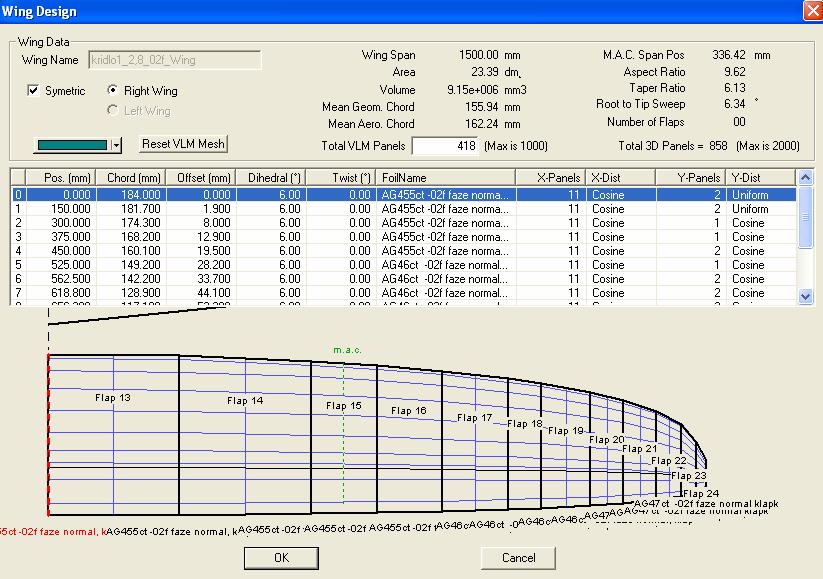Click the Uniform Y-Dist cell in row 1
Viewport: 823px width, 579px height.
coord(761,209)
